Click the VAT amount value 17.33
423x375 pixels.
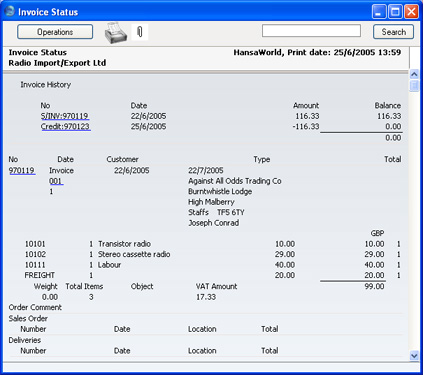tap(206, 297)
